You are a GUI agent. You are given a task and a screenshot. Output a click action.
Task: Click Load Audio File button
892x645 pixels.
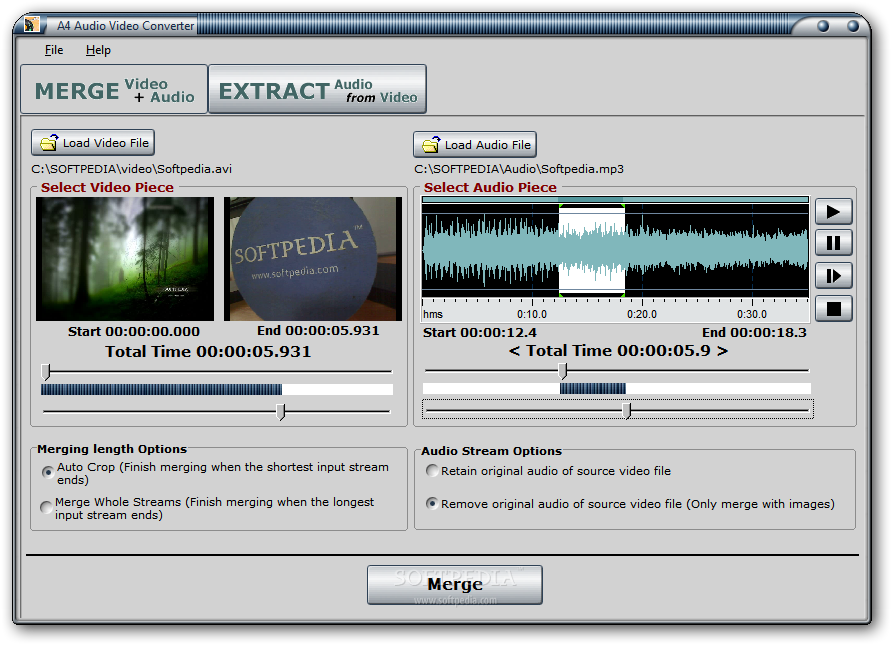tap(475, 145)
